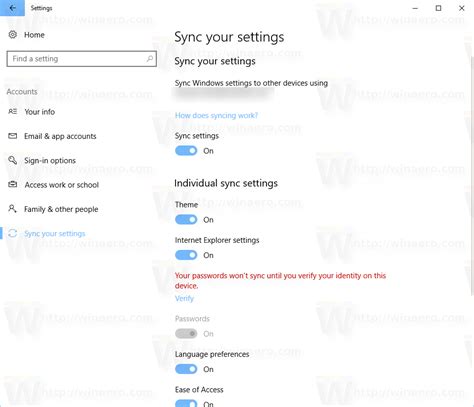Viewport: 474px width, 407px height.
Task: Open How does syncing work link
Action: pyautogui.click(x=216, y=115)
